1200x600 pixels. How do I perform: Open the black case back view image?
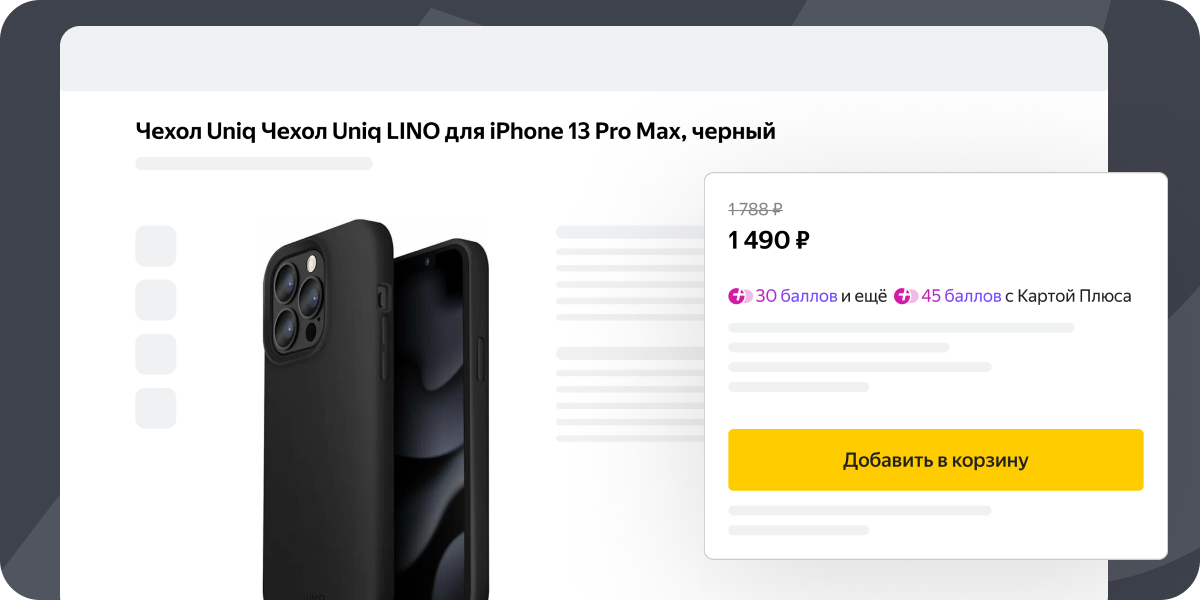(x=325, y=410)
